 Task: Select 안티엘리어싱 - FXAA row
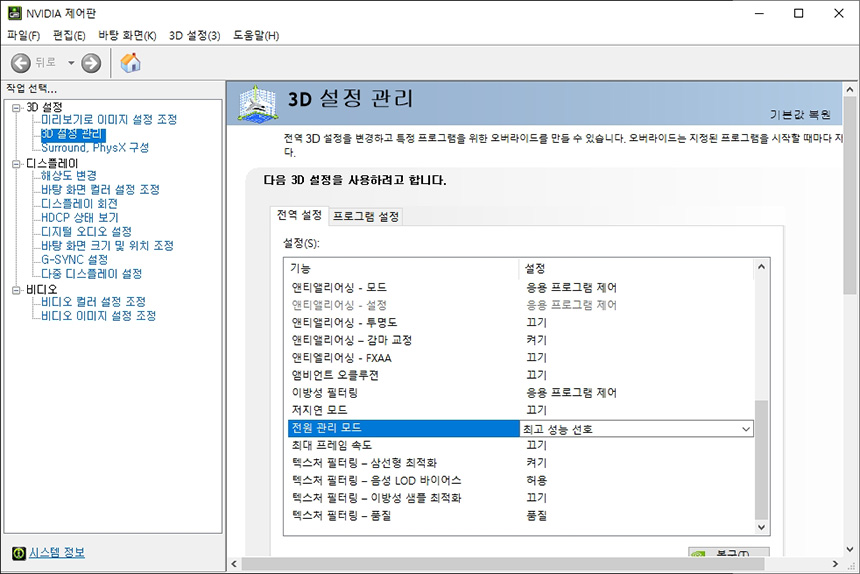(520, 357)
